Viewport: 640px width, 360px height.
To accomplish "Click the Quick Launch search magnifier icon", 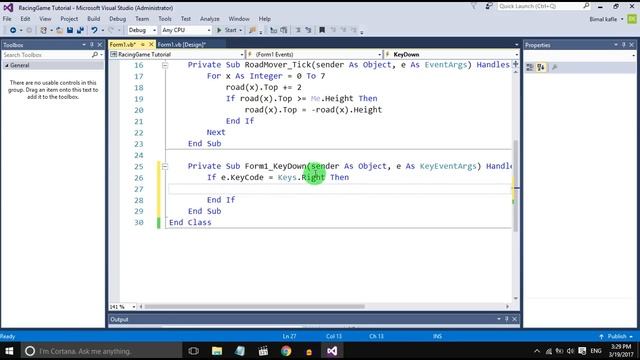I will tap(586, 6).
